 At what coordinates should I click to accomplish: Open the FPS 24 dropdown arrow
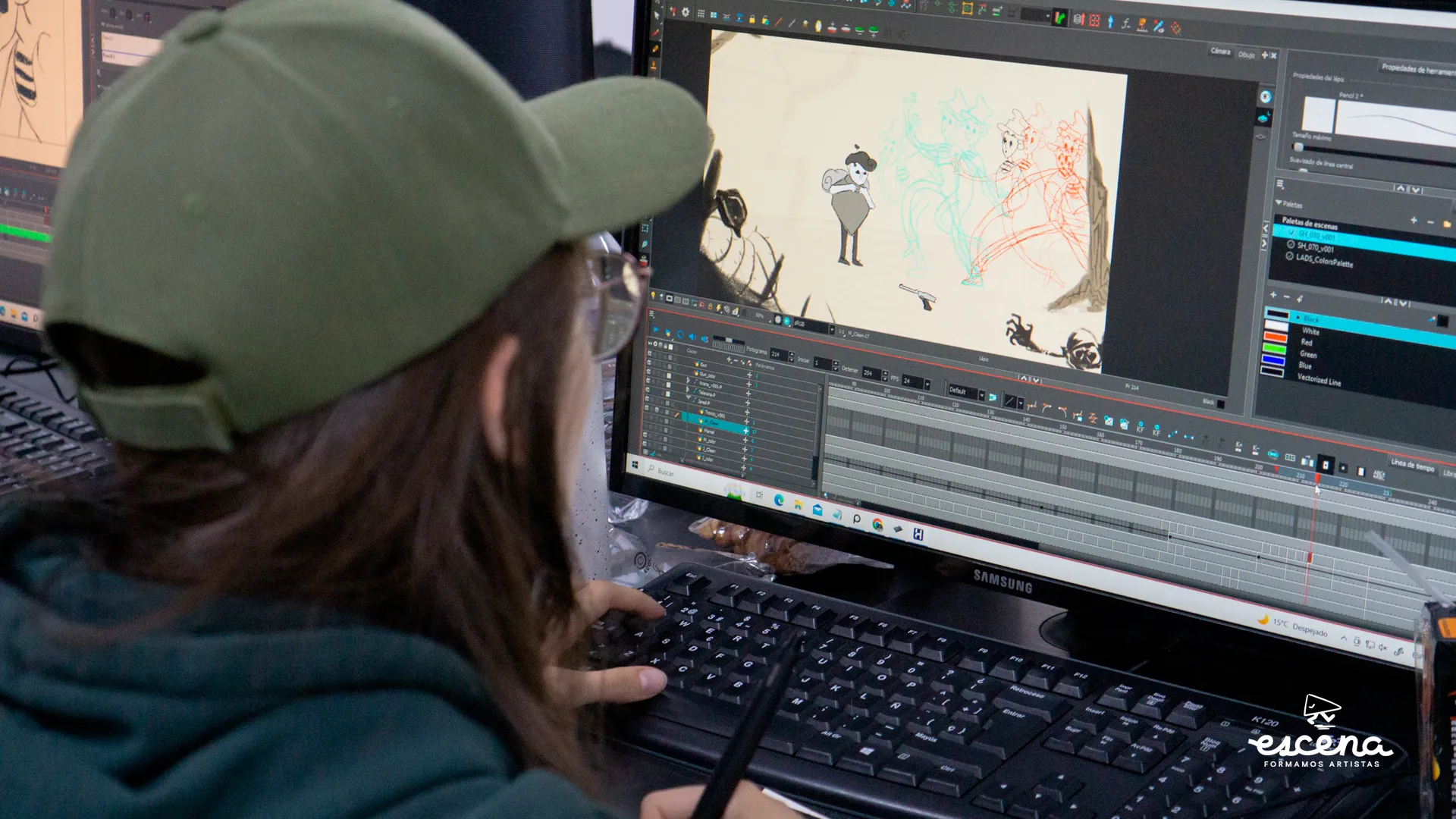pos(927,384)
